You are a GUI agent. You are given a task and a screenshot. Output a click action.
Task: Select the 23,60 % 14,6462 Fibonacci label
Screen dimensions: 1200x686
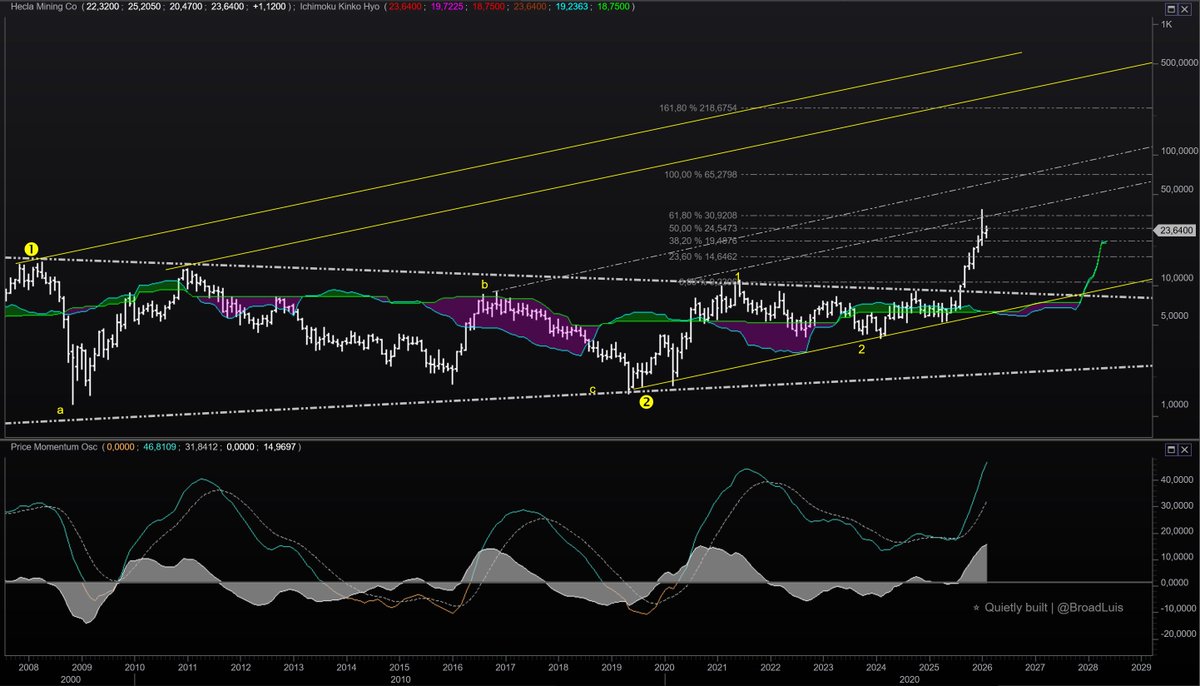click(703, 257)
